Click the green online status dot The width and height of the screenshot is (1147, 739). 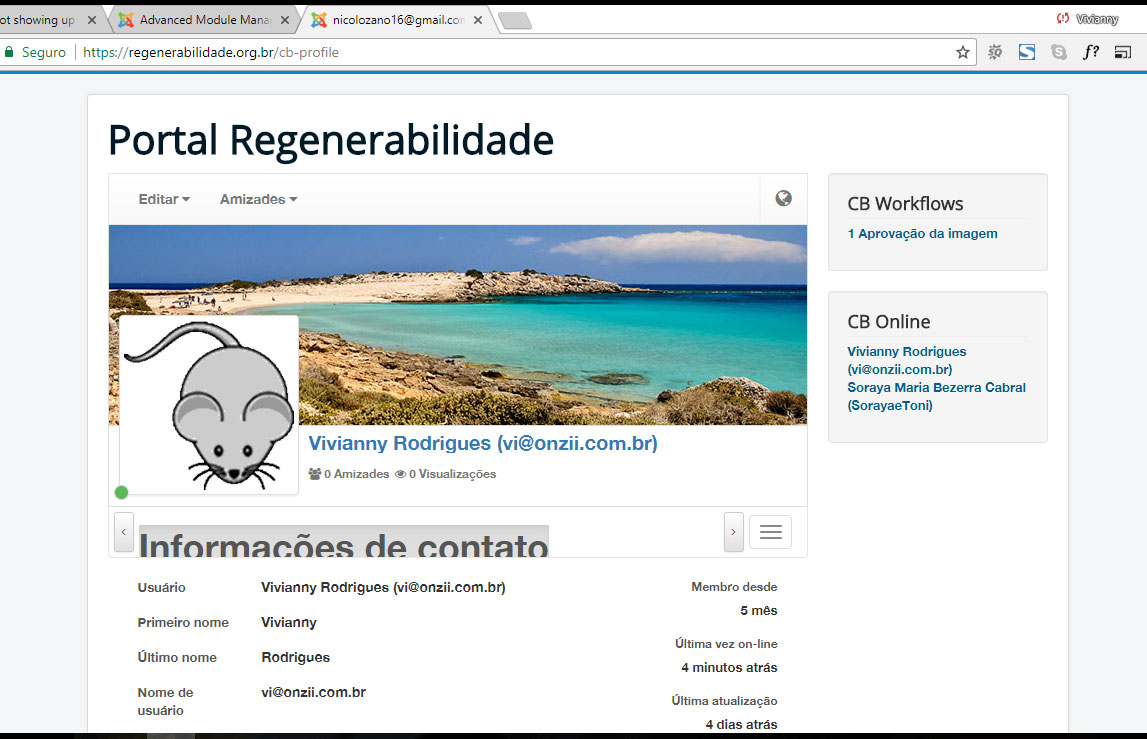coord(121,492)
